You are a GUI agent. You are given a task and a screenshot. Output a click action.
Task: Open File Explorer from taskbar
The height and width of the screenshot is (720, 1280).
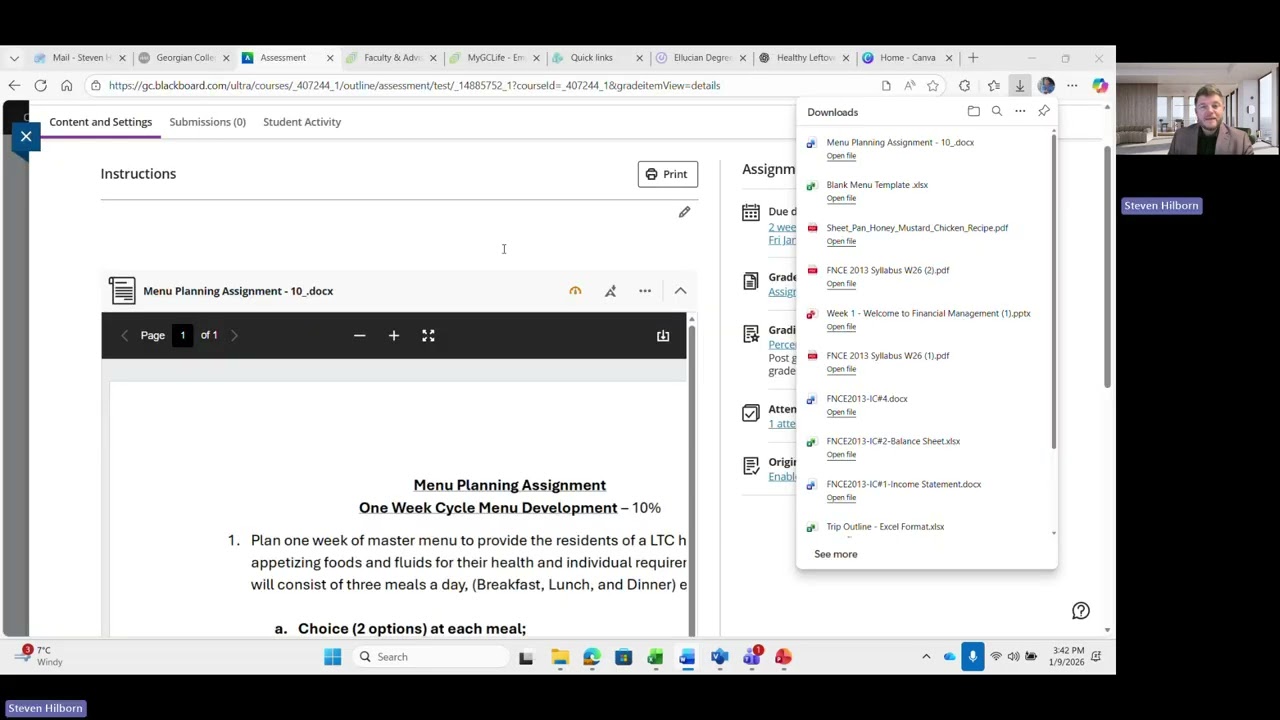click(560, 657)
